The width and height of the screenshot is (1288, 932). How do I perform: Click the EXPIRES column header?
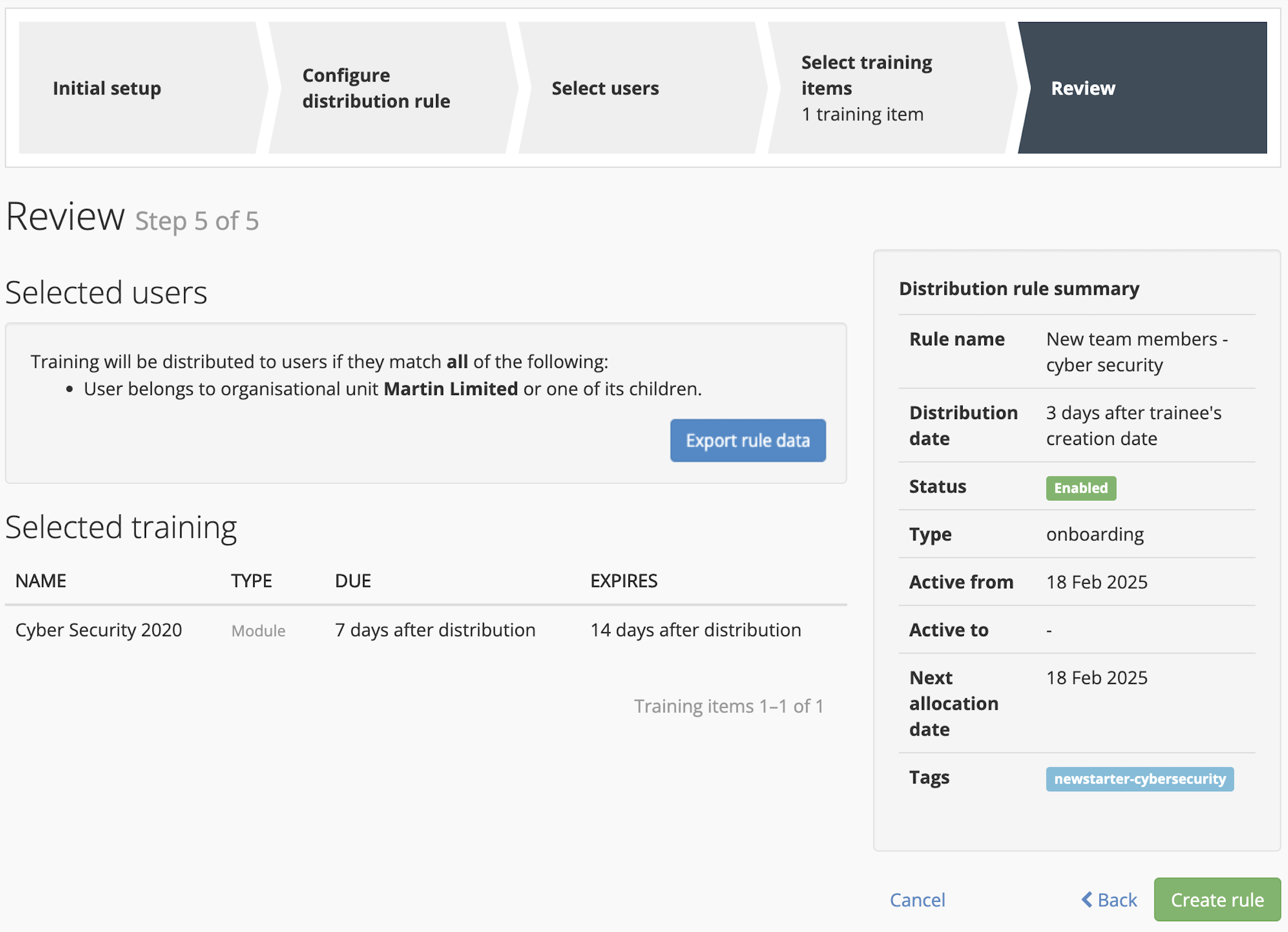click(x=624, y=581)
